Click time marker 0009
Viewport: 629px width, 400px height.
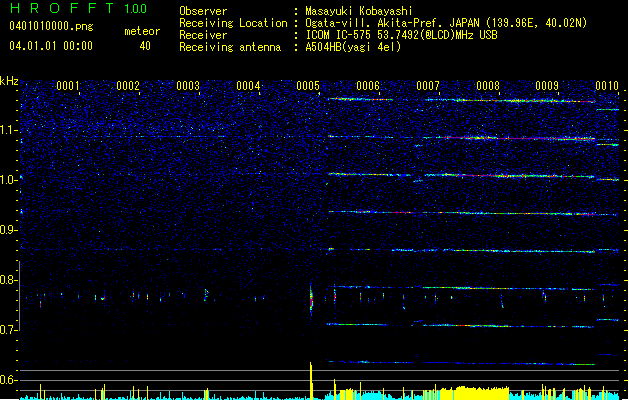click(x=547, y=86)
